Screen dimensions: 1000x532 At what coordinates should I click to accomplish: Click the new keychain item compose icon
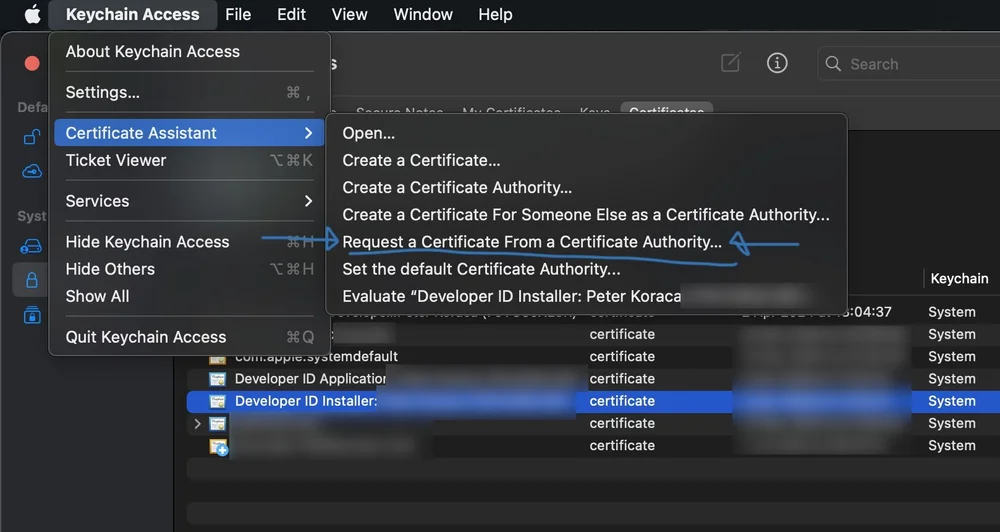(x=730, y=63)
